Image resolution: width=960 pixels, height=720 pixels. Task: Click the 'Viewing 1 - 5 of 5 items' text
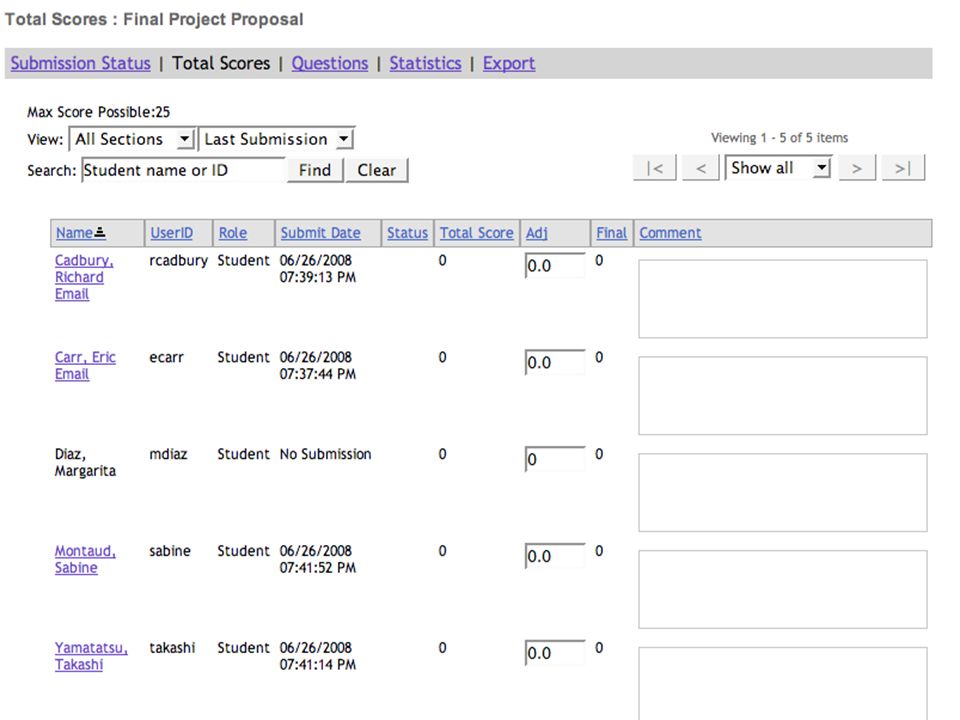click(x=779, y=138)
